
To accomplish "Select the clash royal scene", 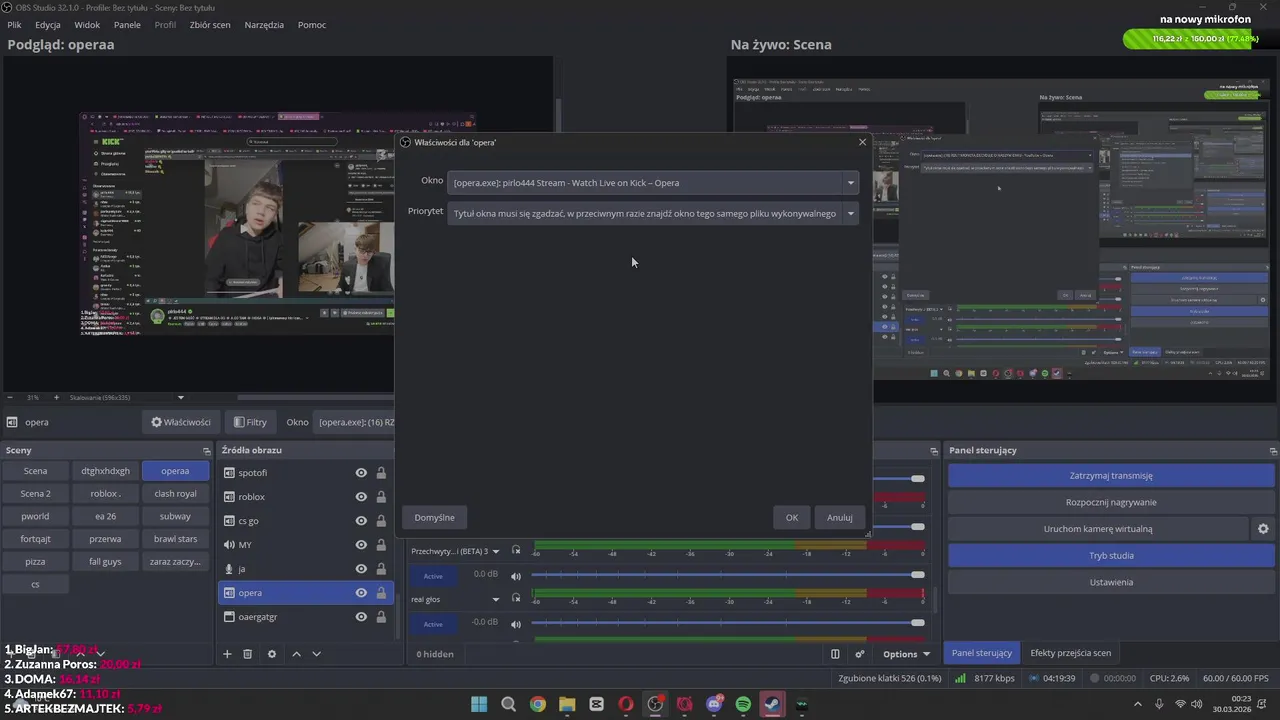I will coord(175,494).
